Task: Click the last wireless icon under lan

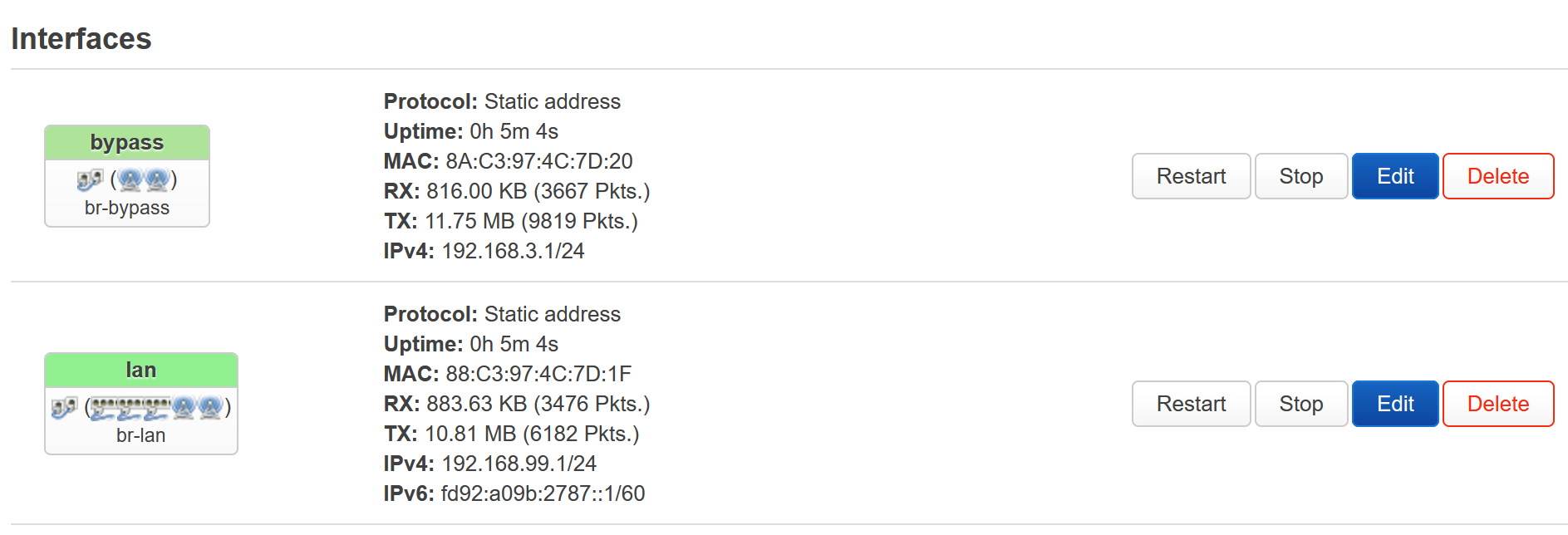Action: coord(210,407)
